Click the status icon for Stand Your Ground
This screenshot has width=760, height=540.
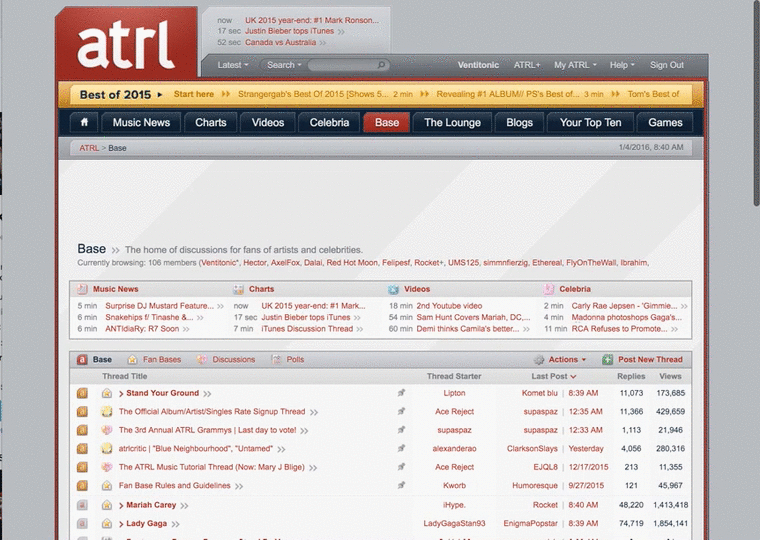point(82,393)
